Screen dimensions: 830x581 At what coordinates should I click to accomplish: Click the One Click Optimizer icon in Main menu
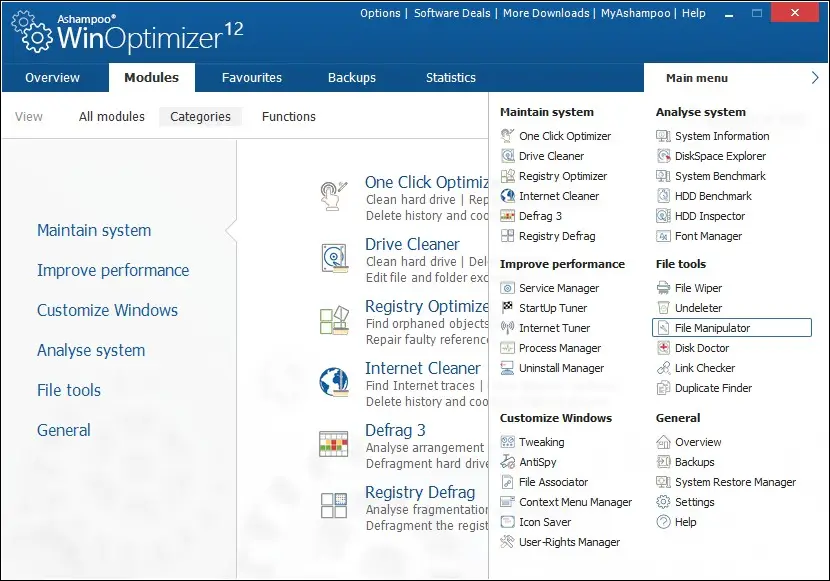point(507,136)
